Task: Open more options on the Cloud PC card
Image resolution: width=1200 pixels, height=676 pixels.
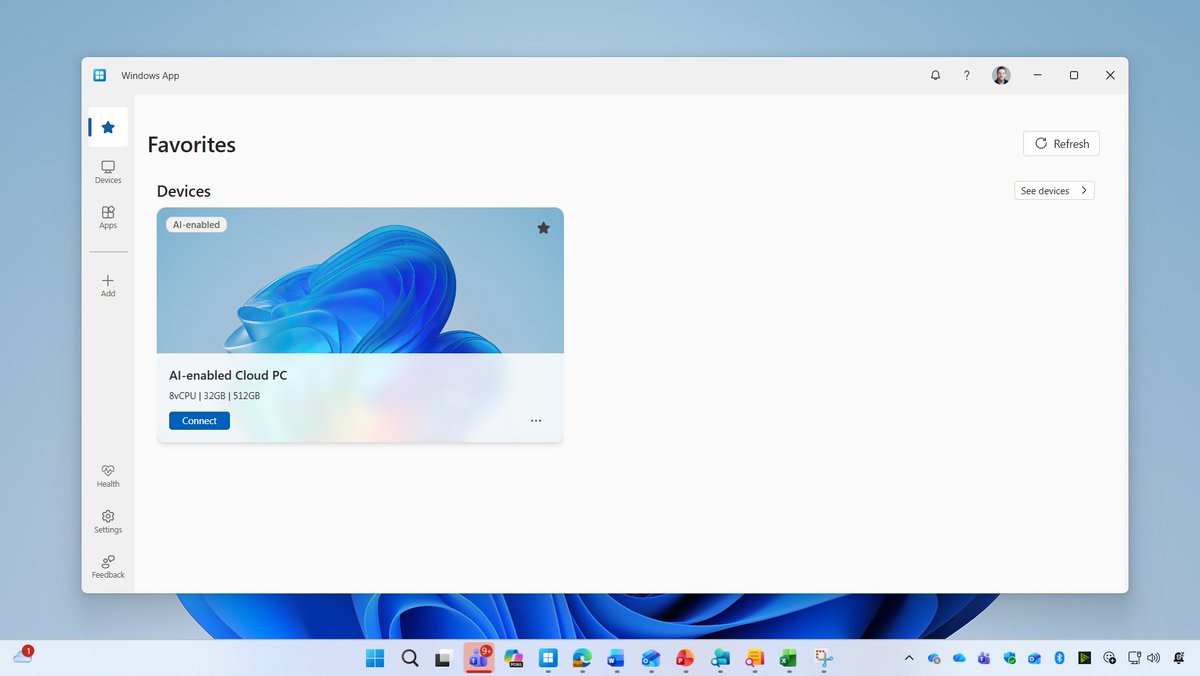Action: point(536,421)
